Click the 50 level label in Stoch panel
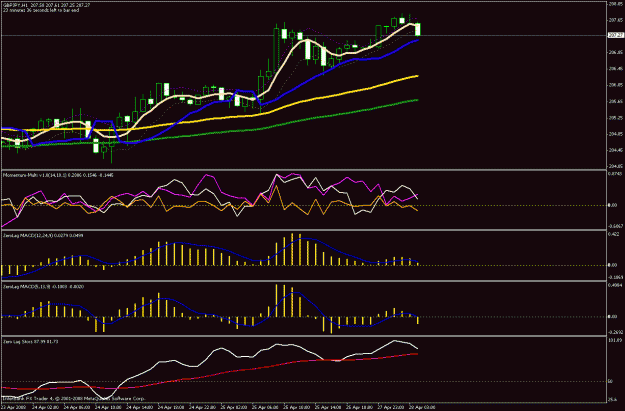 [x=610, y=382]
